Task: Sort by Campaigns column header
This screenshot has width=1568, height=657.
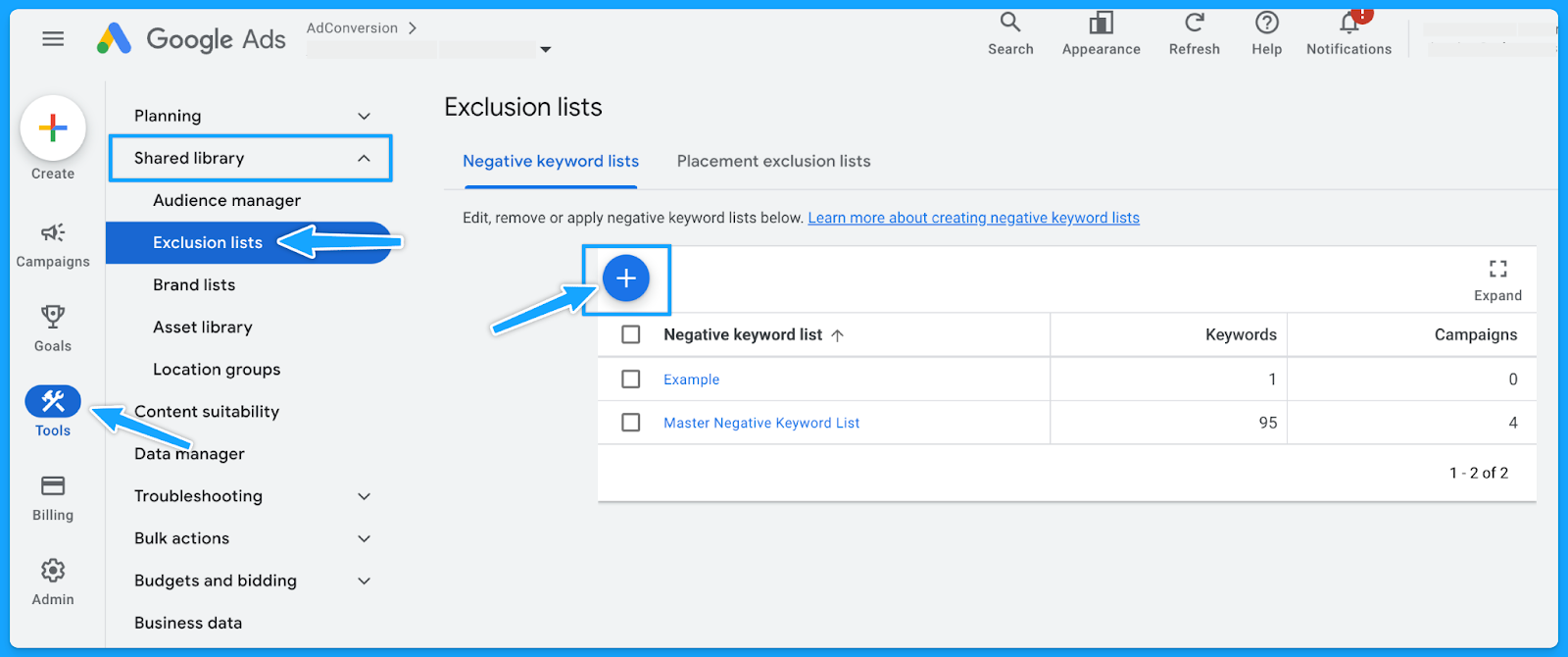Action: click(1476, 334)
